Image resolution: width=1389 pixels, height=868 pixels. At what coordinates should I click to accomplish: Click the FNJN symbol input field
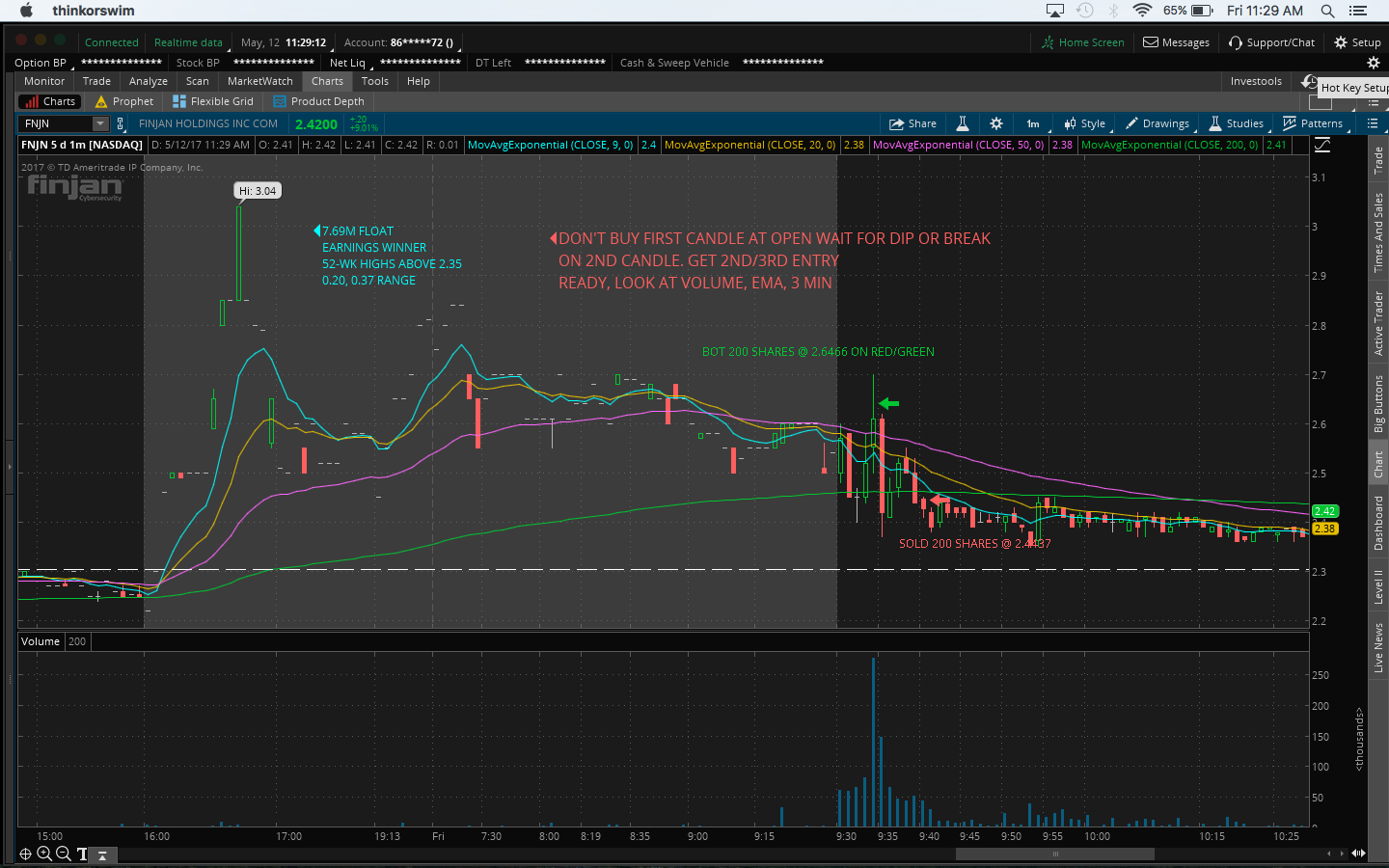(56, 123)
